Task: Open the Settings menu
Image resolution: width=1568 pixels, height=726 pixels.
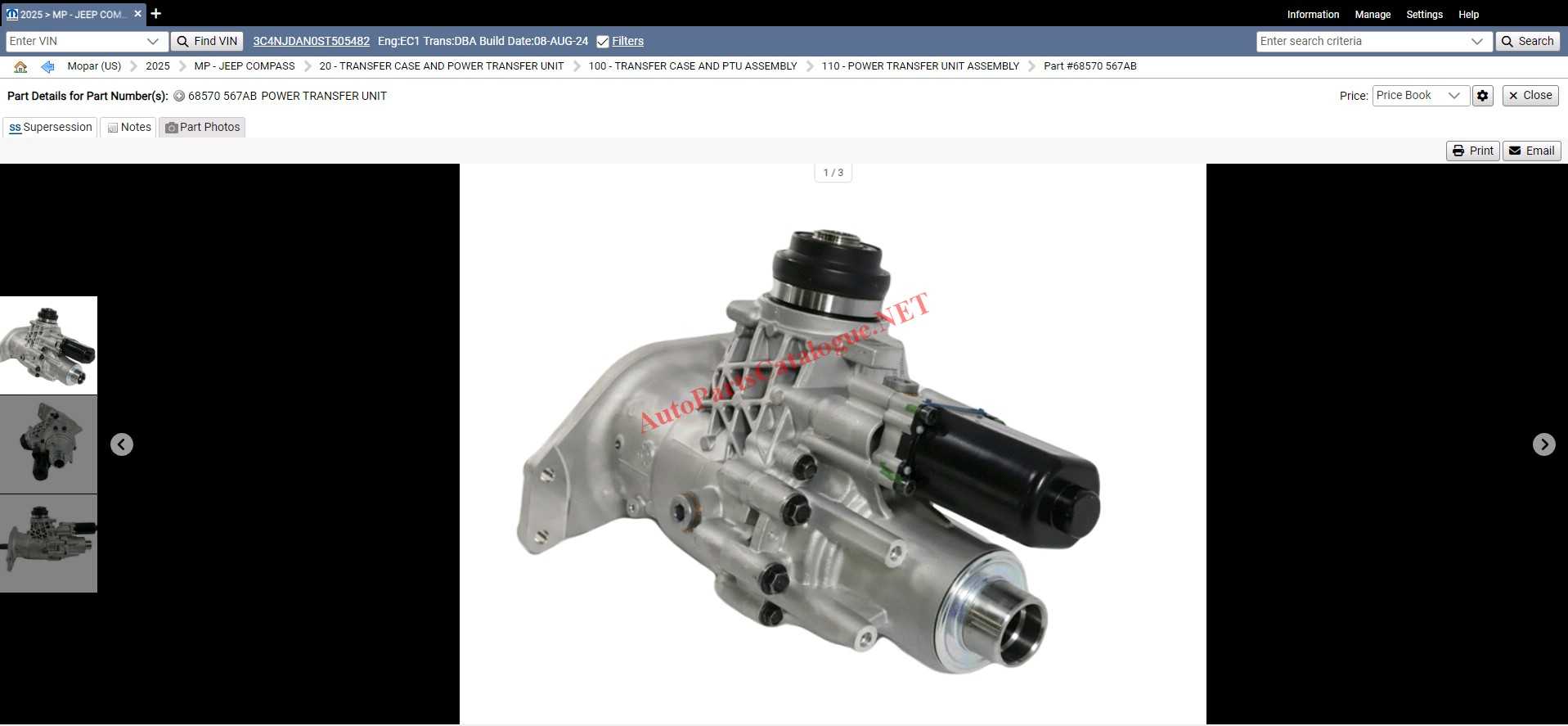Action: 1424,15
